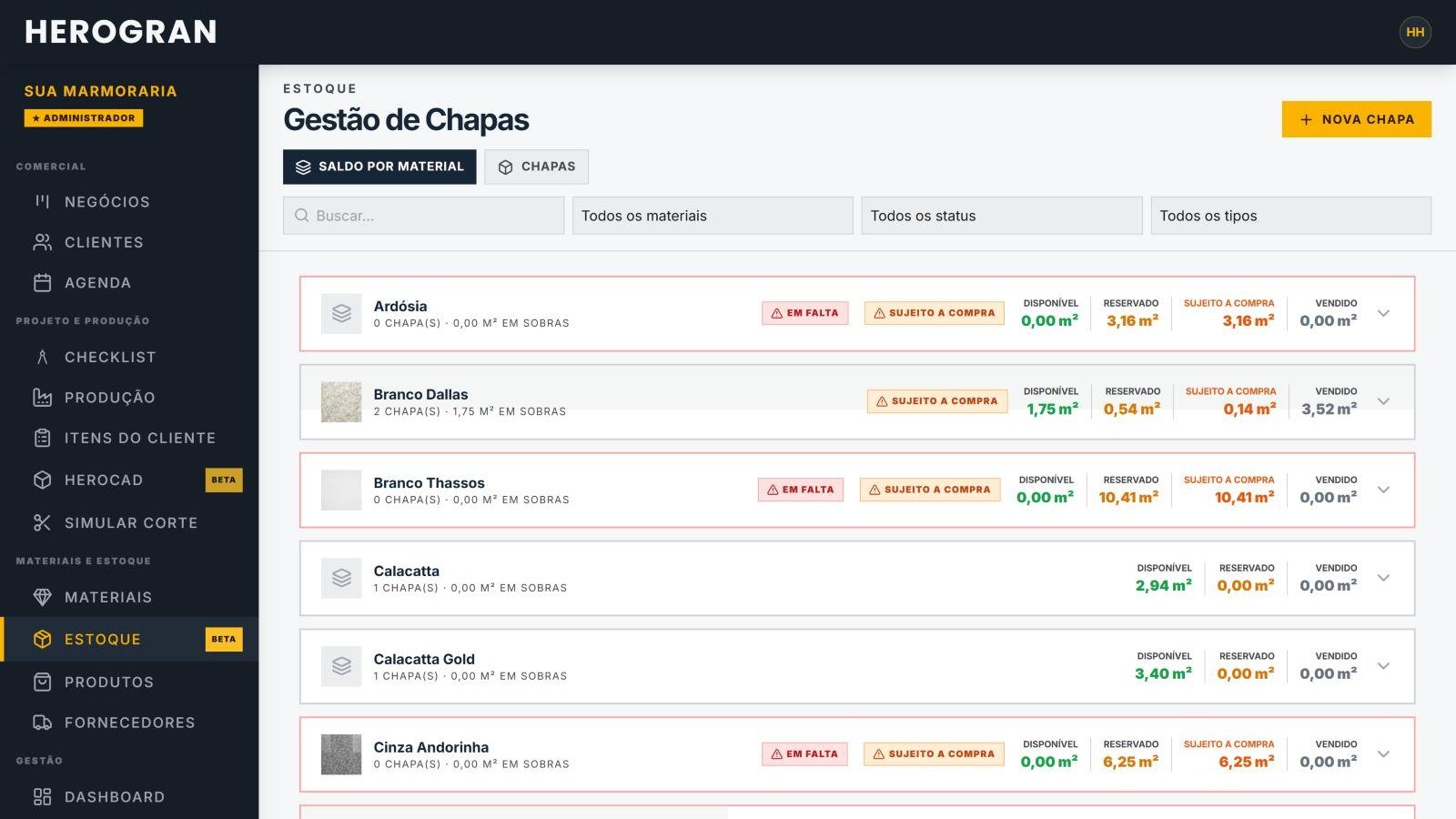Open Itens do Cliente clipboard icon
This screenshot has height=819, width=1456.
(42, 438)
